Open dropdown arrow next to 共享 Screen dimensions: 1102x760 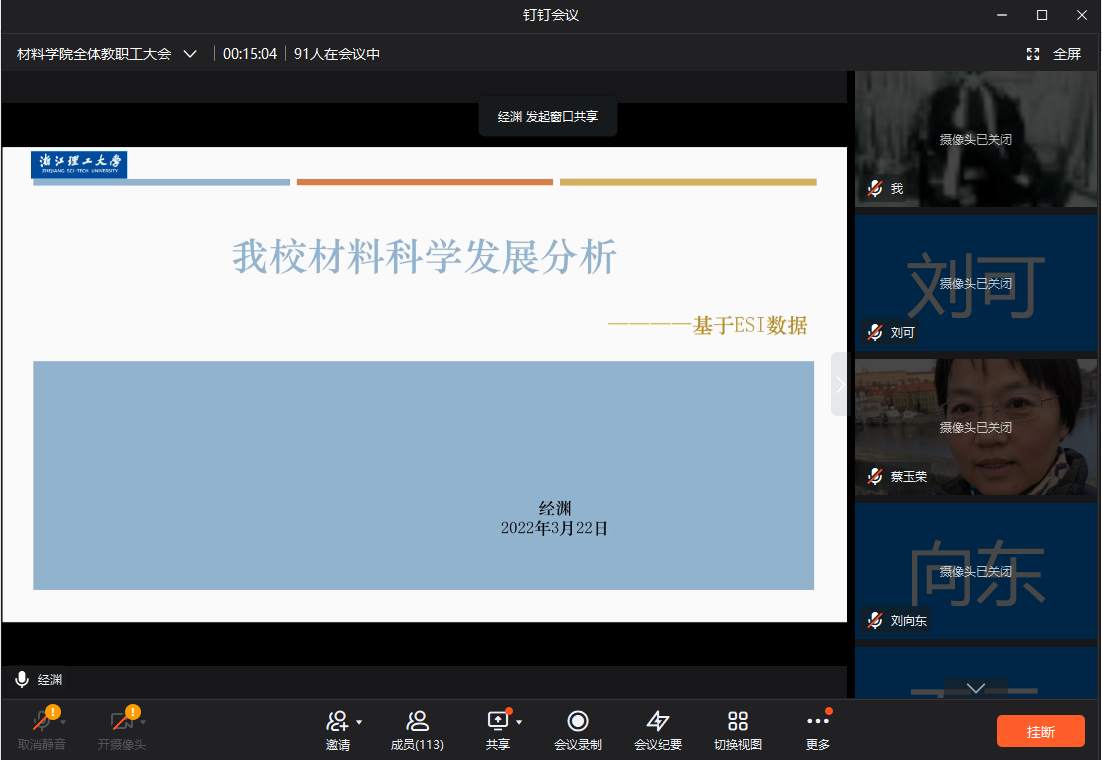coord(519,722)
